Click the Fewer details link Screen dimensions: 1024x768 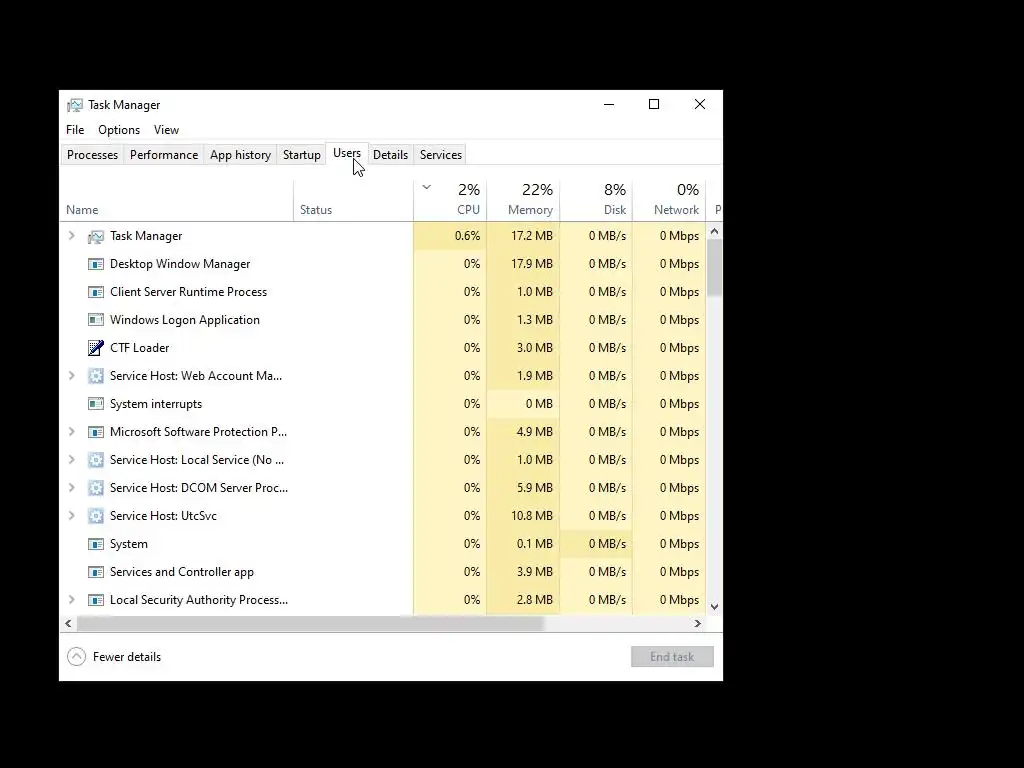coord(127,657)
